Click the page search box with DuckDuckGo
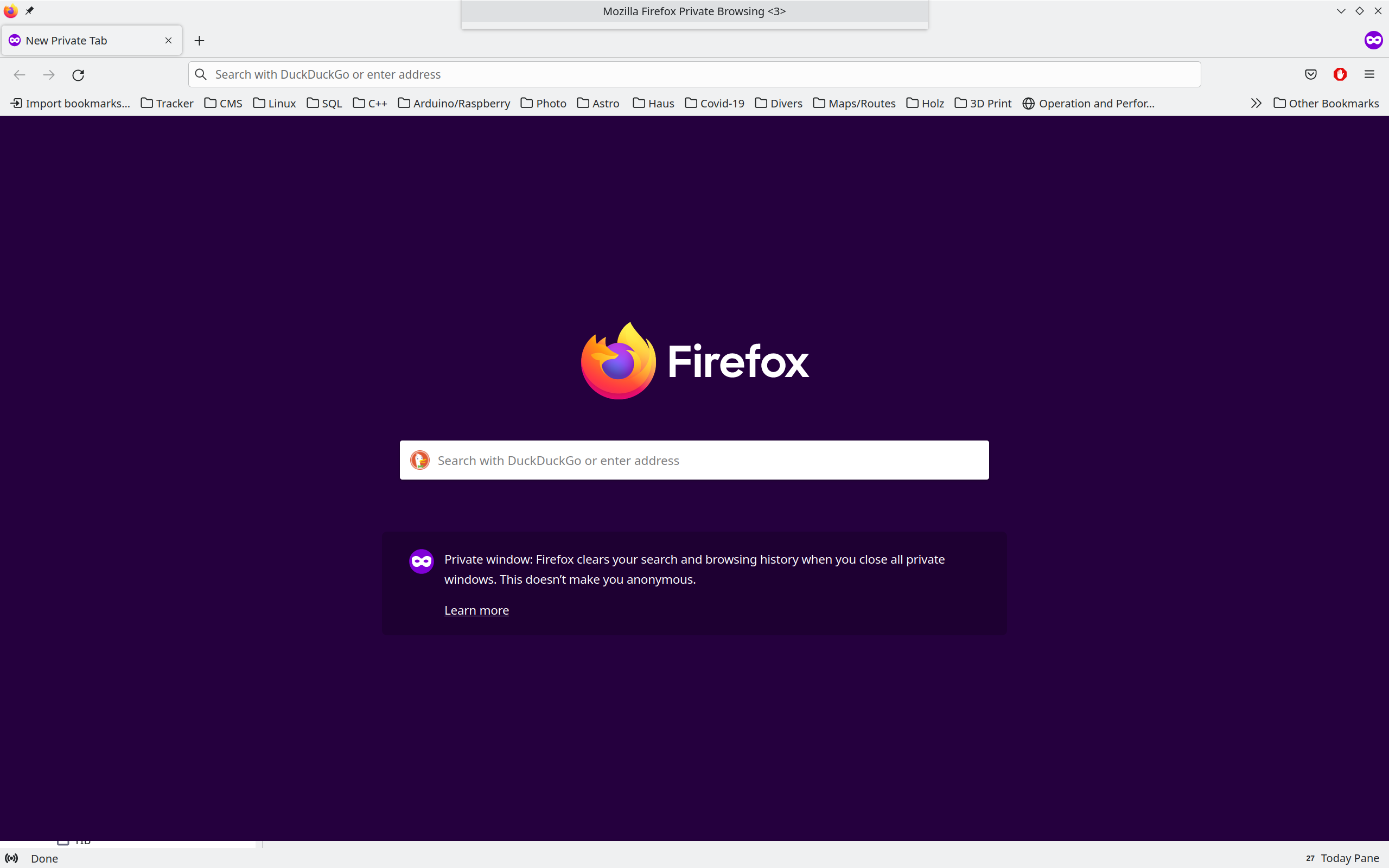Image resolution: width=1389 pixels, height=868 pixels. (694, 460)
